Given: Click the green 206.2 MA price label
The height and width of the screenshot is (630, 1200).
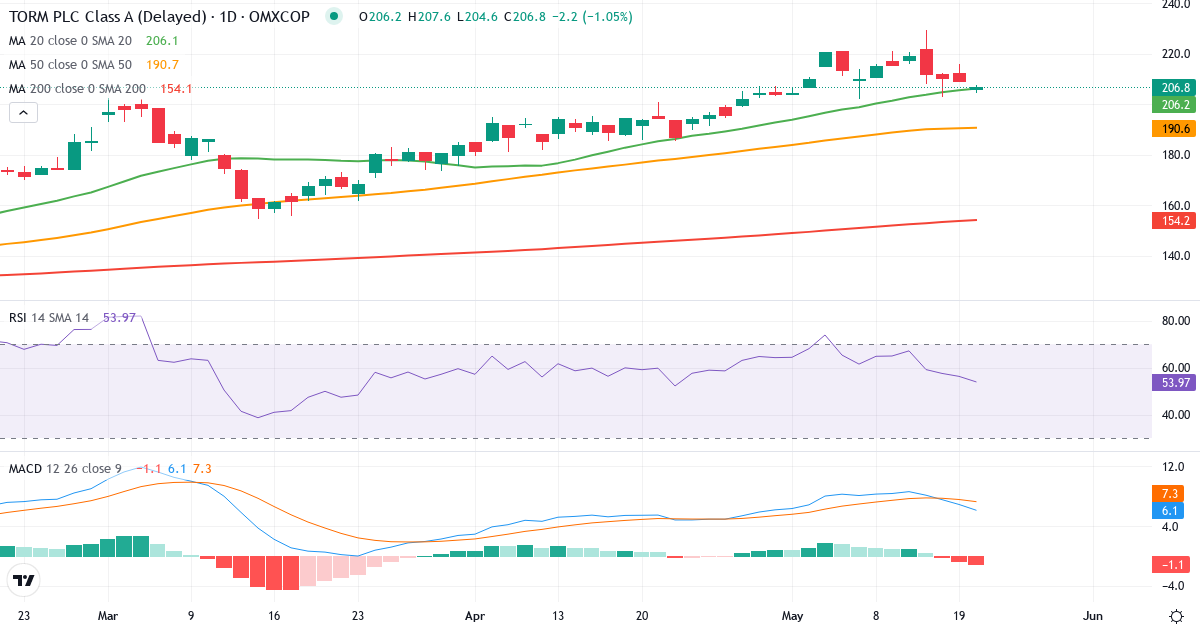Looking at the screenshot, I should pyautogui.click(x=1172, y=104).
